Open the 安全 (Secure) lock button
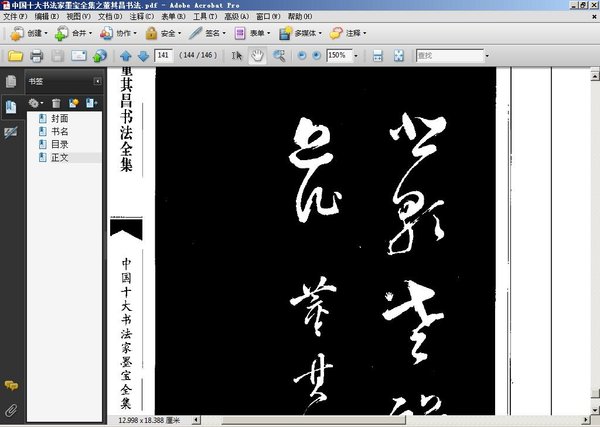 tap(163, 34)
